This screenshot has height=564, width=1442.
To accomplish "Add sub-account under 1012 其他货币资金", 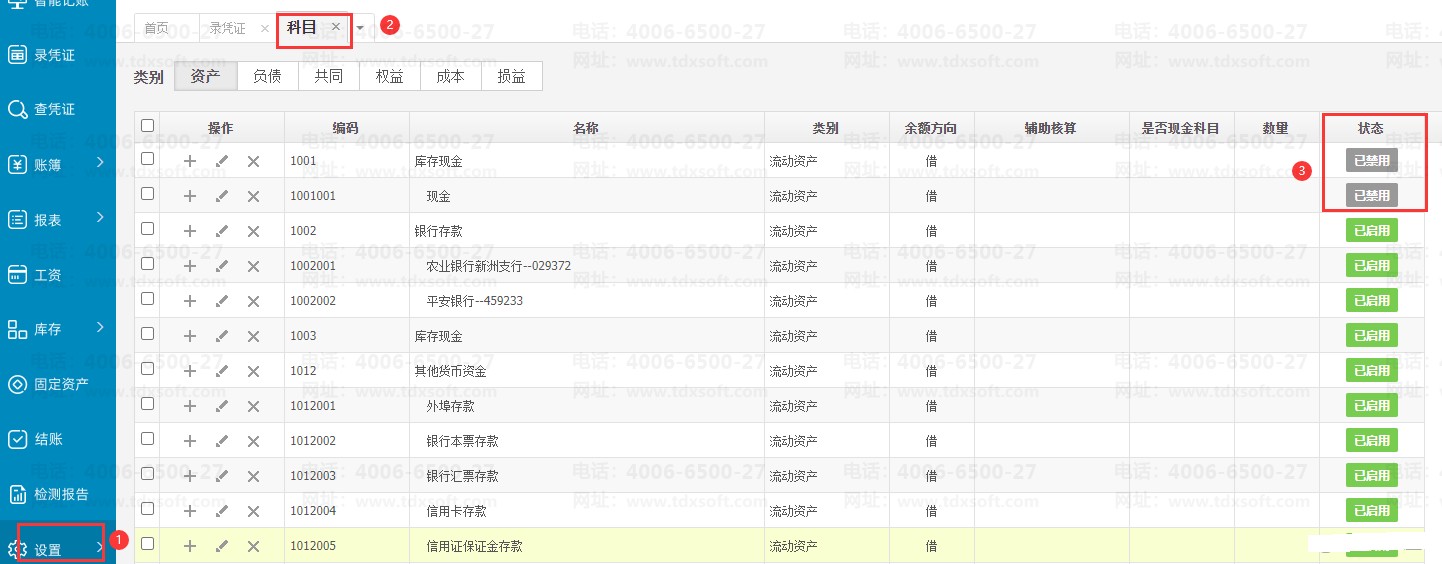I will (x=190, y=371).
